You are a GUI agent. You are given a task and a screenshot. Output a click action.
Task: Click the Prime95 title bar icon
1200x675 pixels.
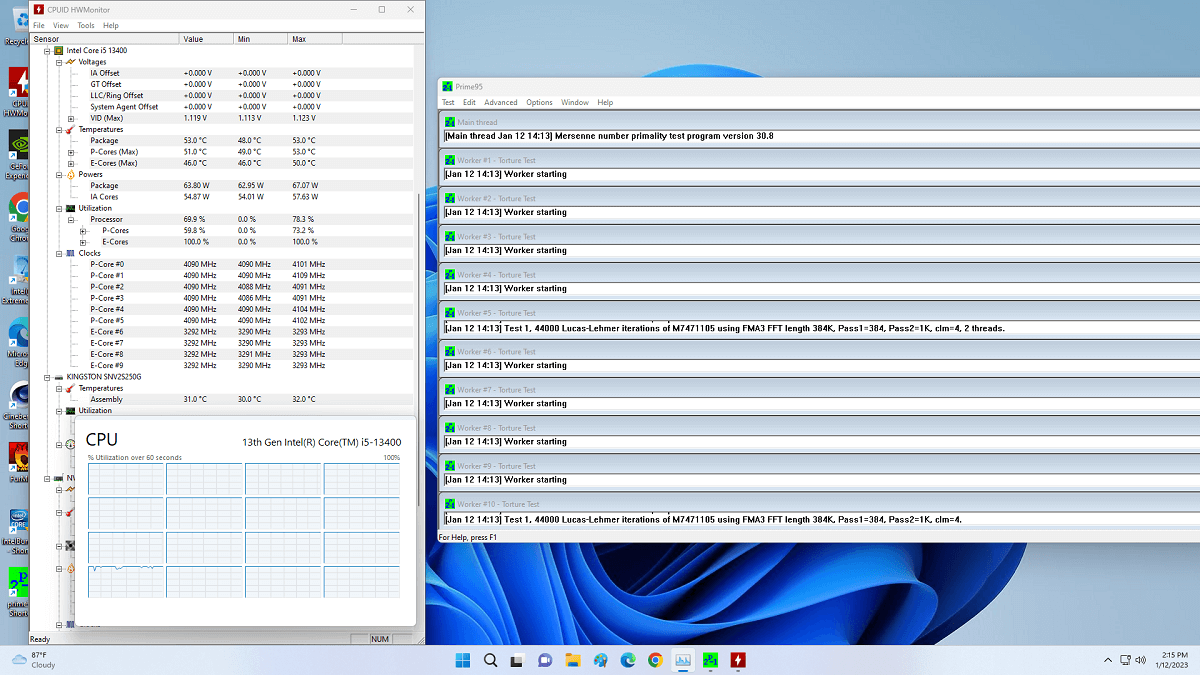pyautogui.click(x=447, y=87)
